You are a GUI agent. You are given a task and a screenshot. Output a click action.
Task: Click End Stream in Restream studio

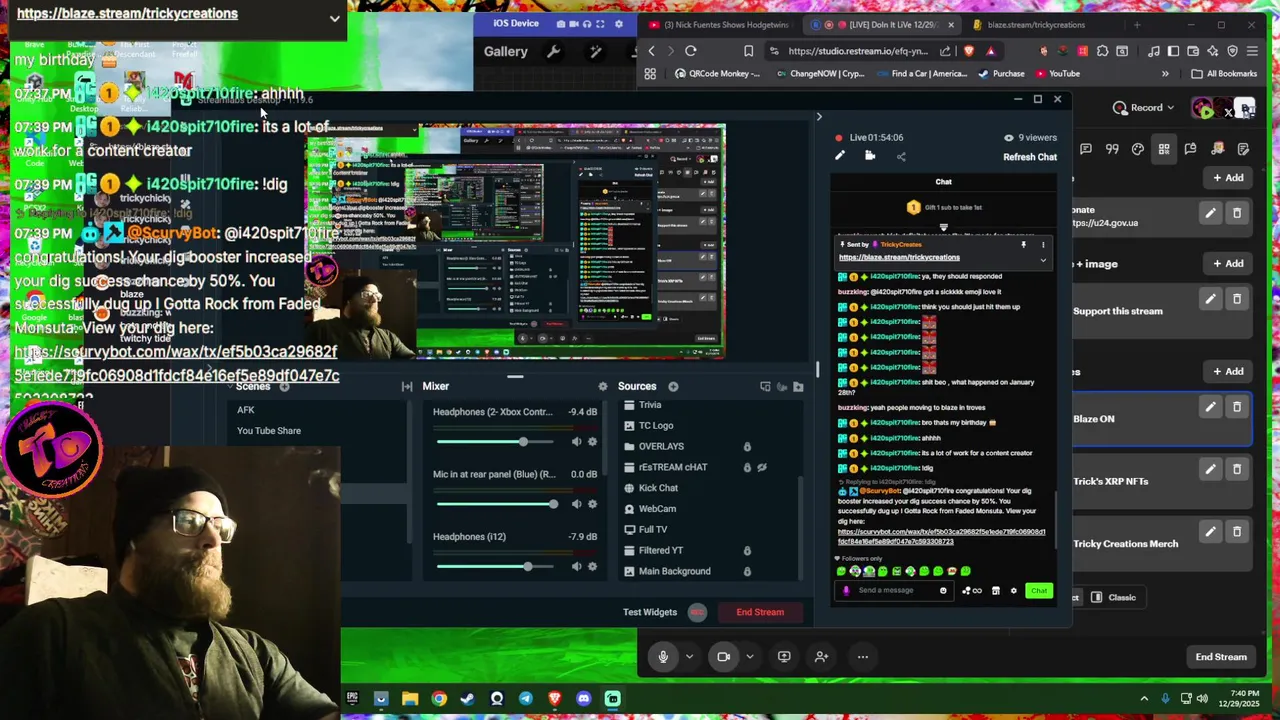pos(1221,657)
